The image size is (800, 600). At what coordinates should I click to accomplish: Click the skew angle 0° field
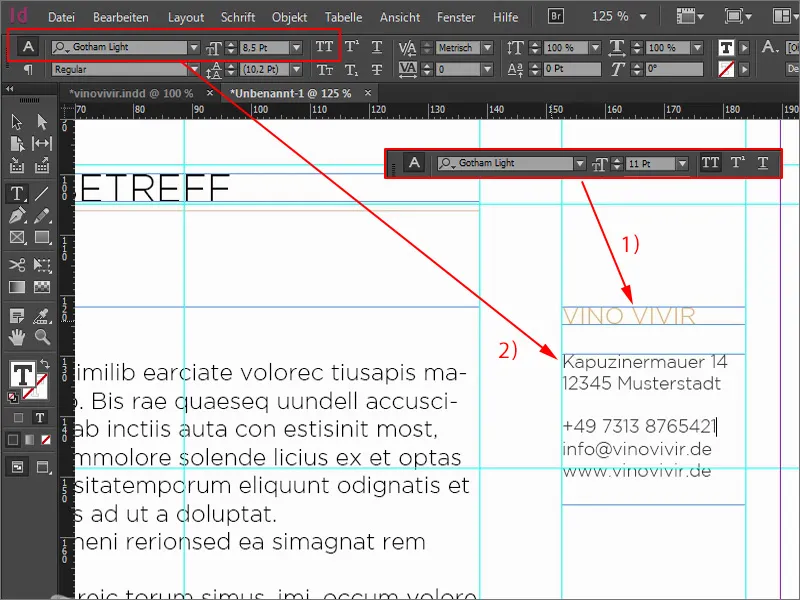pos(674,69)
